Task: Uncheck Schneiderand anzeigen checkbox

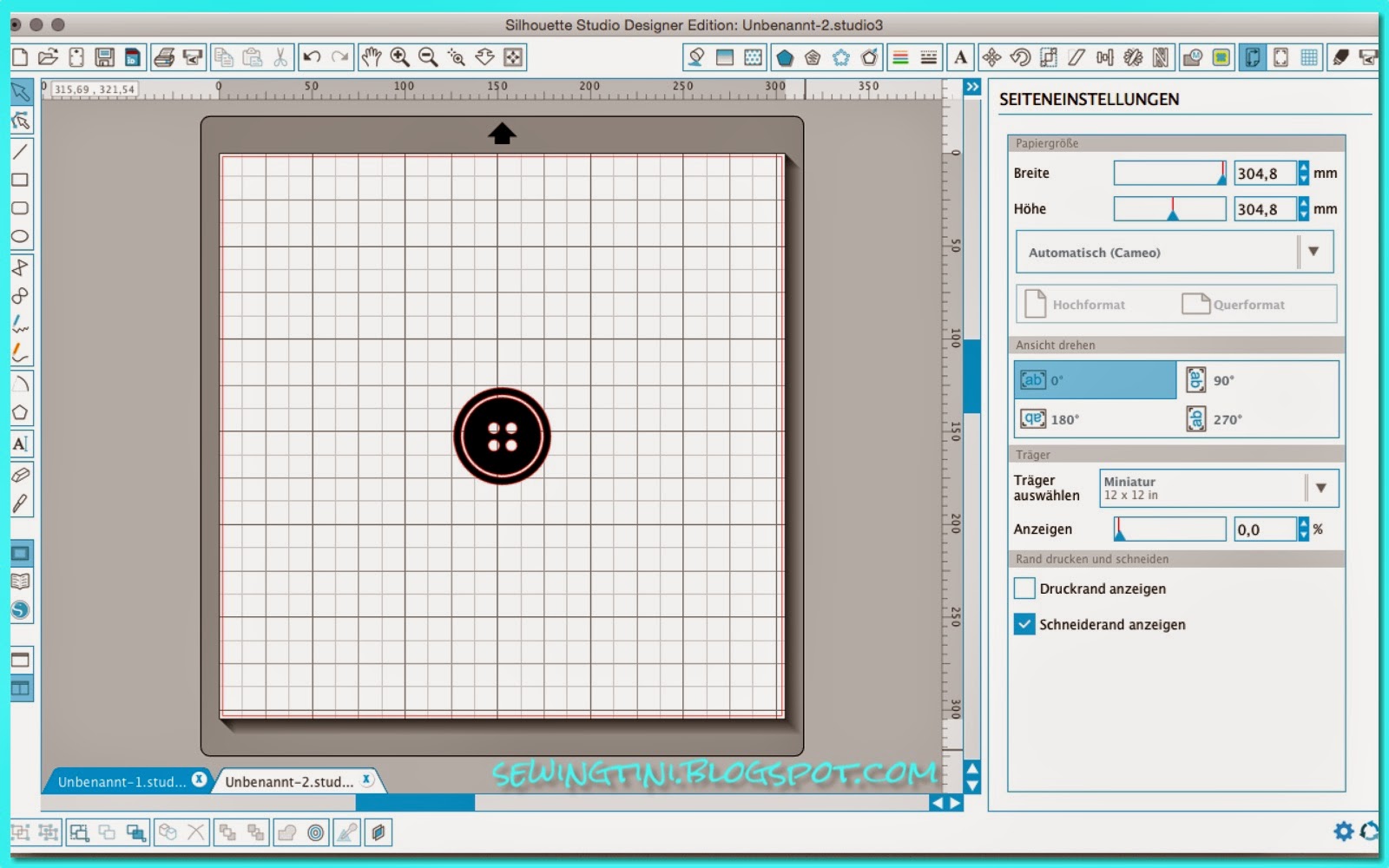Action: (1024, 624)
